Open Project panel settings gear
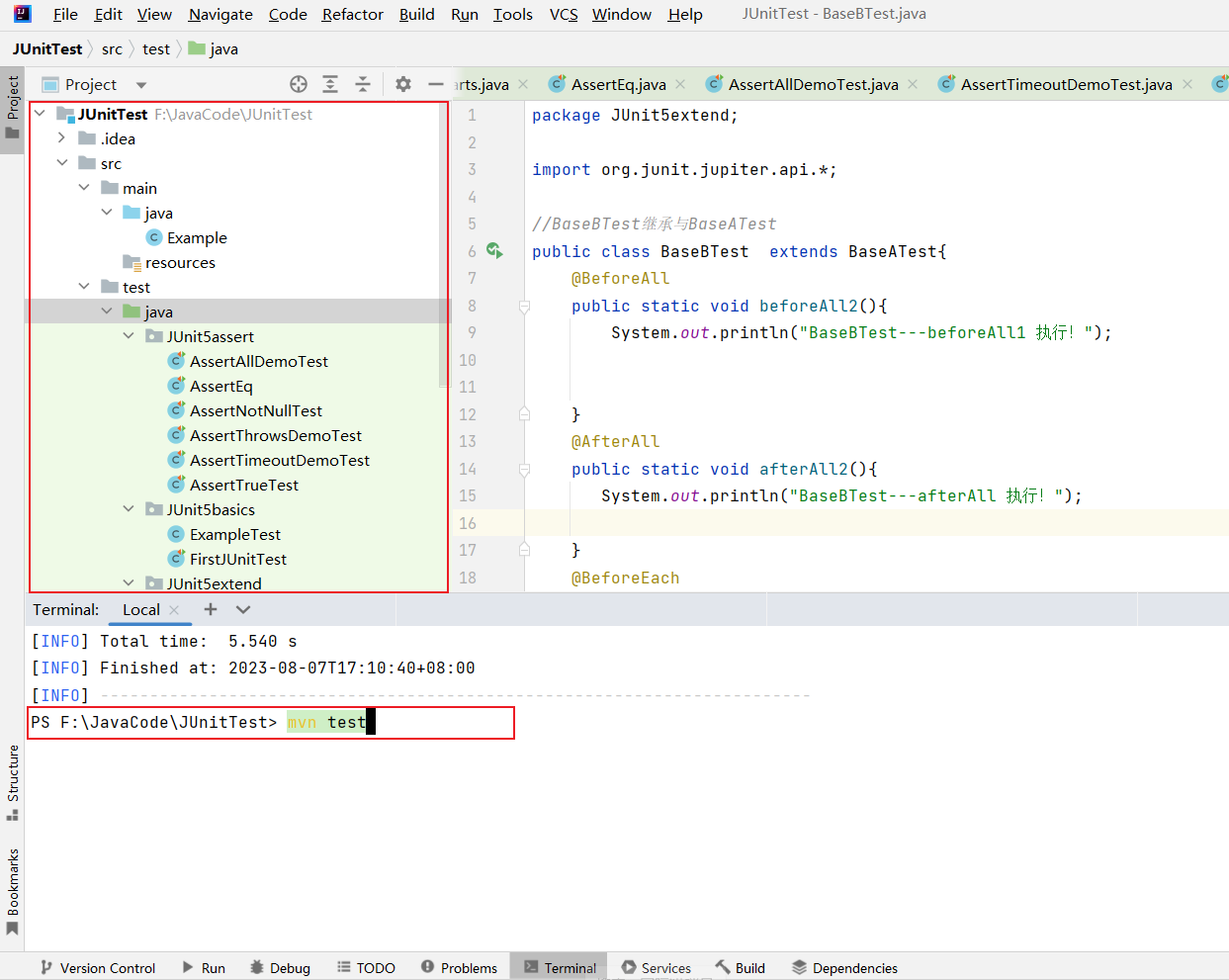Viewport: 1229px width, 980px height. click(x=402, y=84)
